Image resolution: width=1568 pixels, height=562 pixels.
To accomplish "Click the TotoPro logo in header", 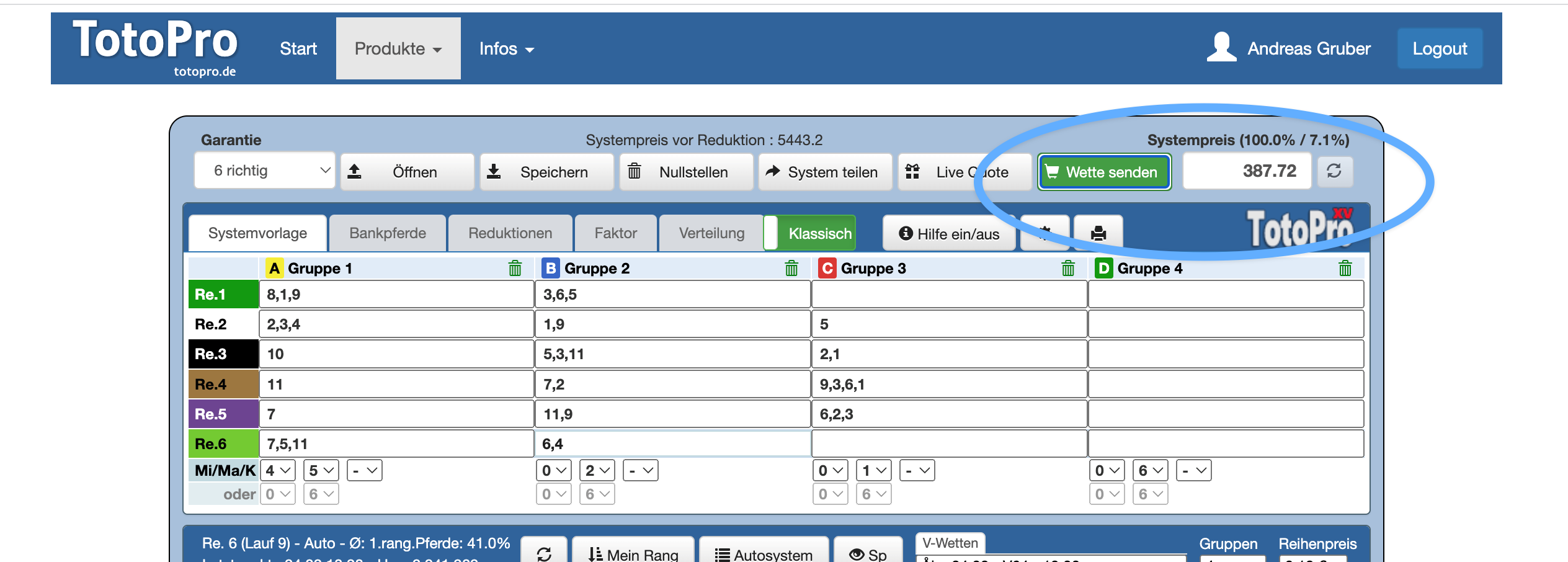I will 155,47.
